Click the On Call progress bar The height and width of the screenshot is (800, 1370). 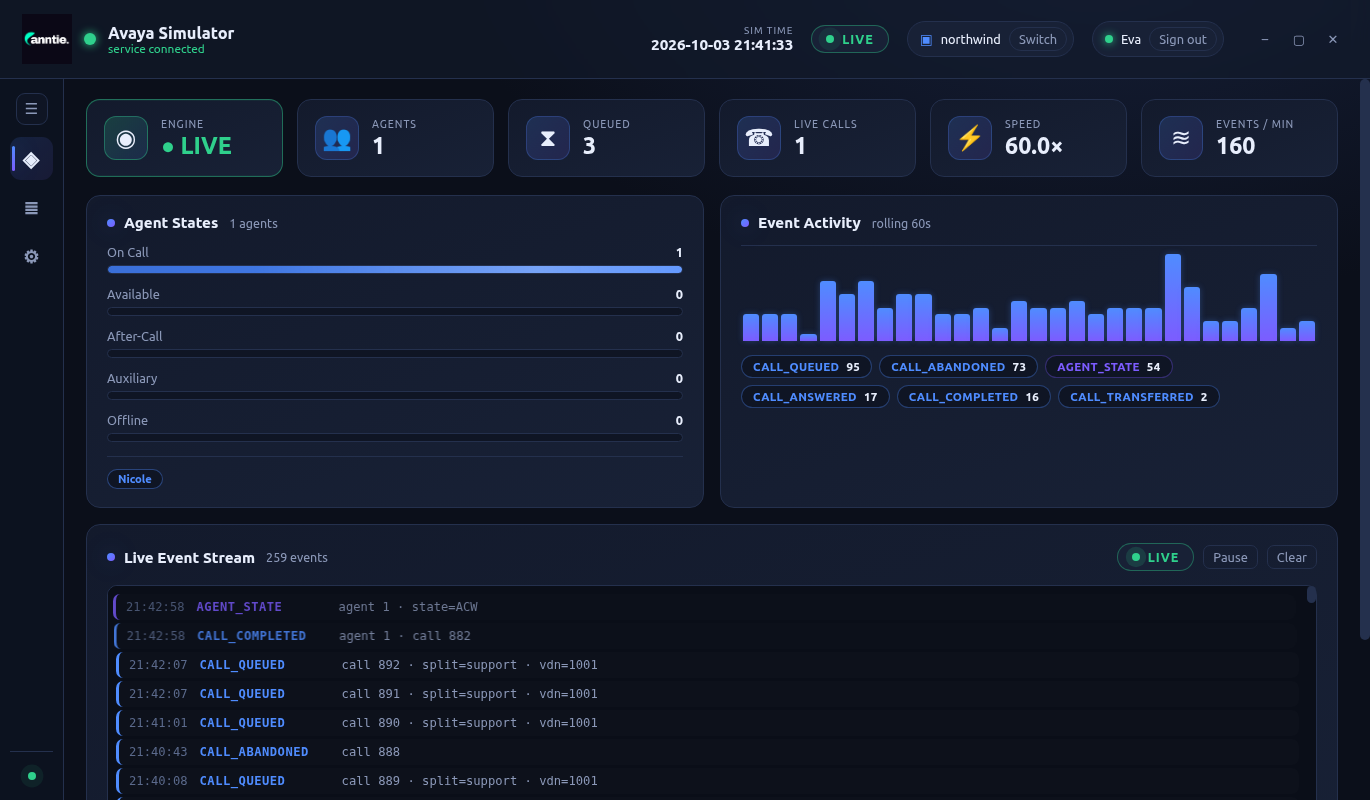point(395,269)
